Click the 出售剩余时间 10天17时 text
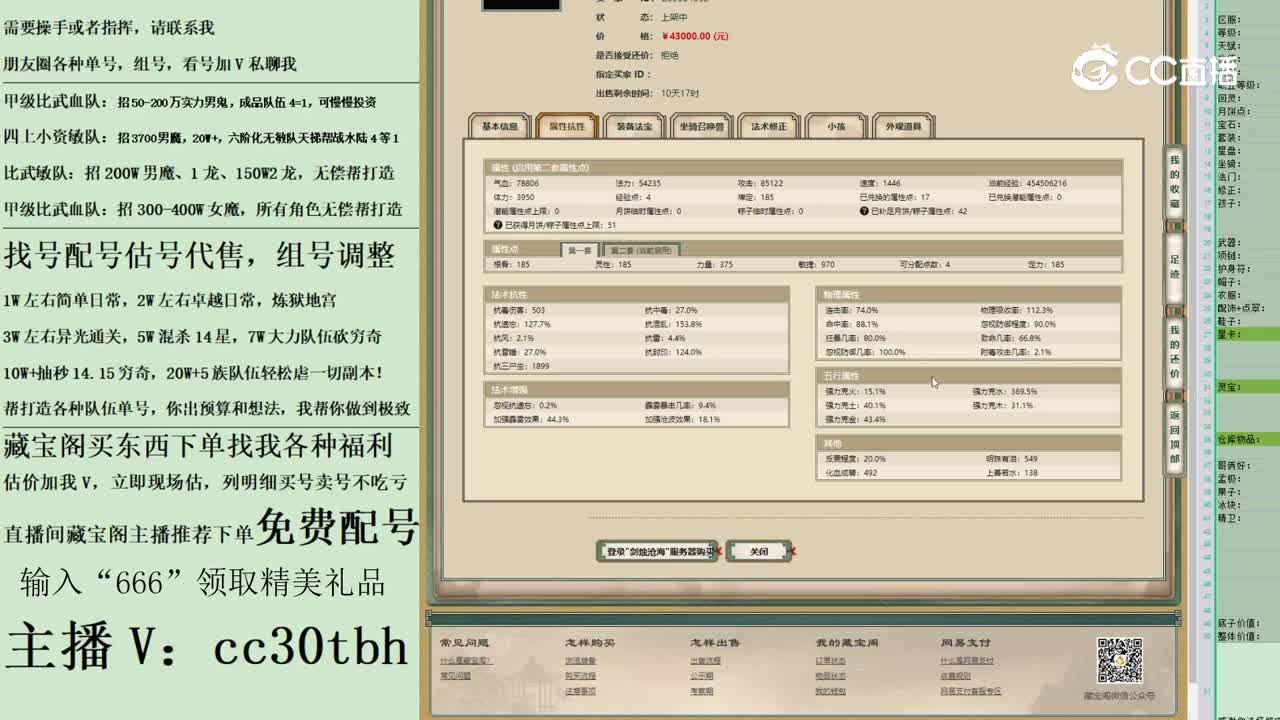1280x720 pixels. (647, 93)
